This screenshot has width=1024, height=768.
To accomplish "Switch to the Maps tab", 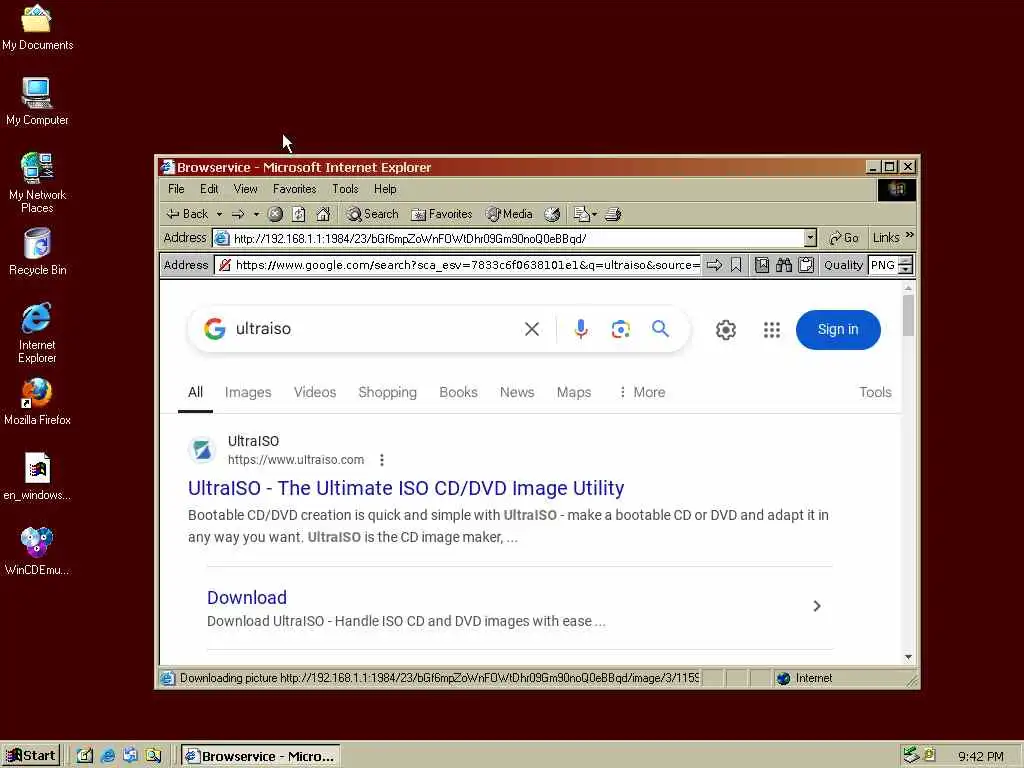I will pos(573,392).
